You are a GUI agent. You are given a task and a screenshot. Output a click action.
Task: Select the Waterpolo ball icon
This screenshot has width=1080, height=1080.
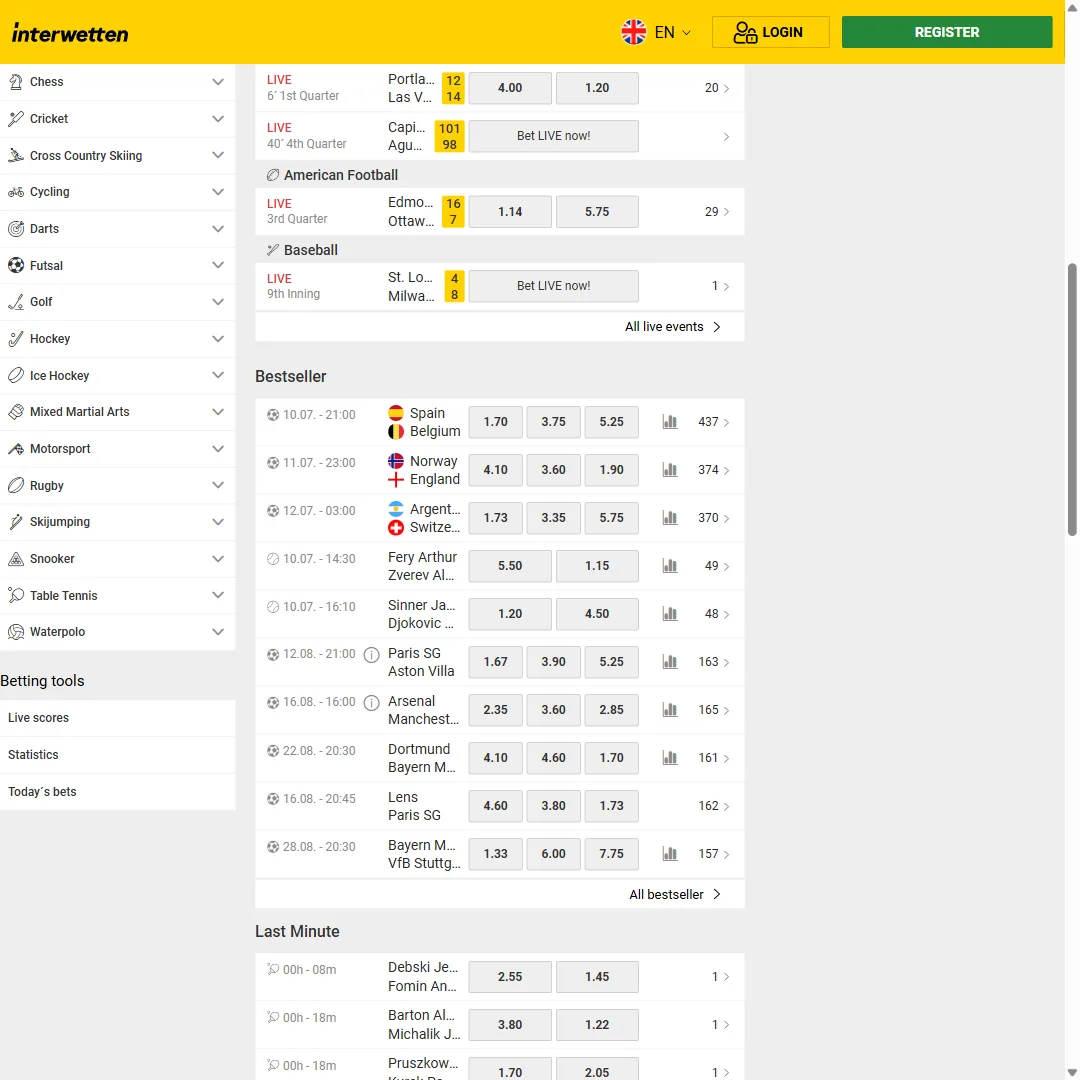click(x=16, y=632)
